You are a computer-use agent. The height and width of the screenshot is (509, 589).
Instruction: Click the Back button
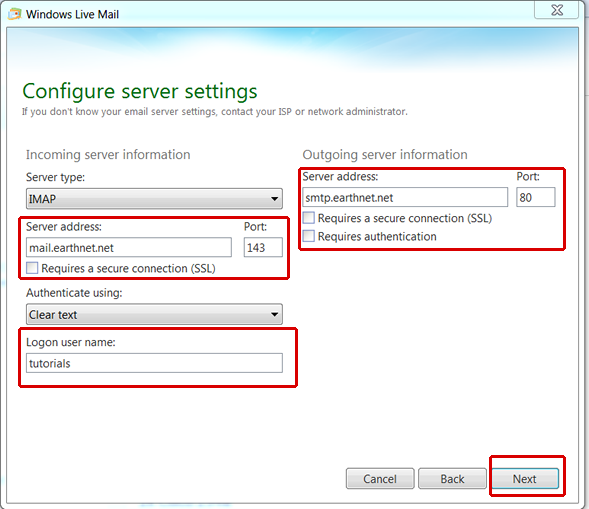click(x=452, y=479)
